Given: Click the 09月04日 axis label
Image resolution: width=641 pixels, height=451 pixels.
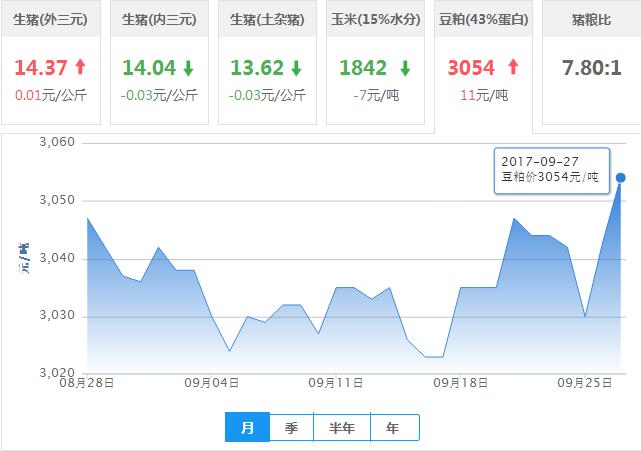Looking at the screenshot, I should tap(211, 383).
